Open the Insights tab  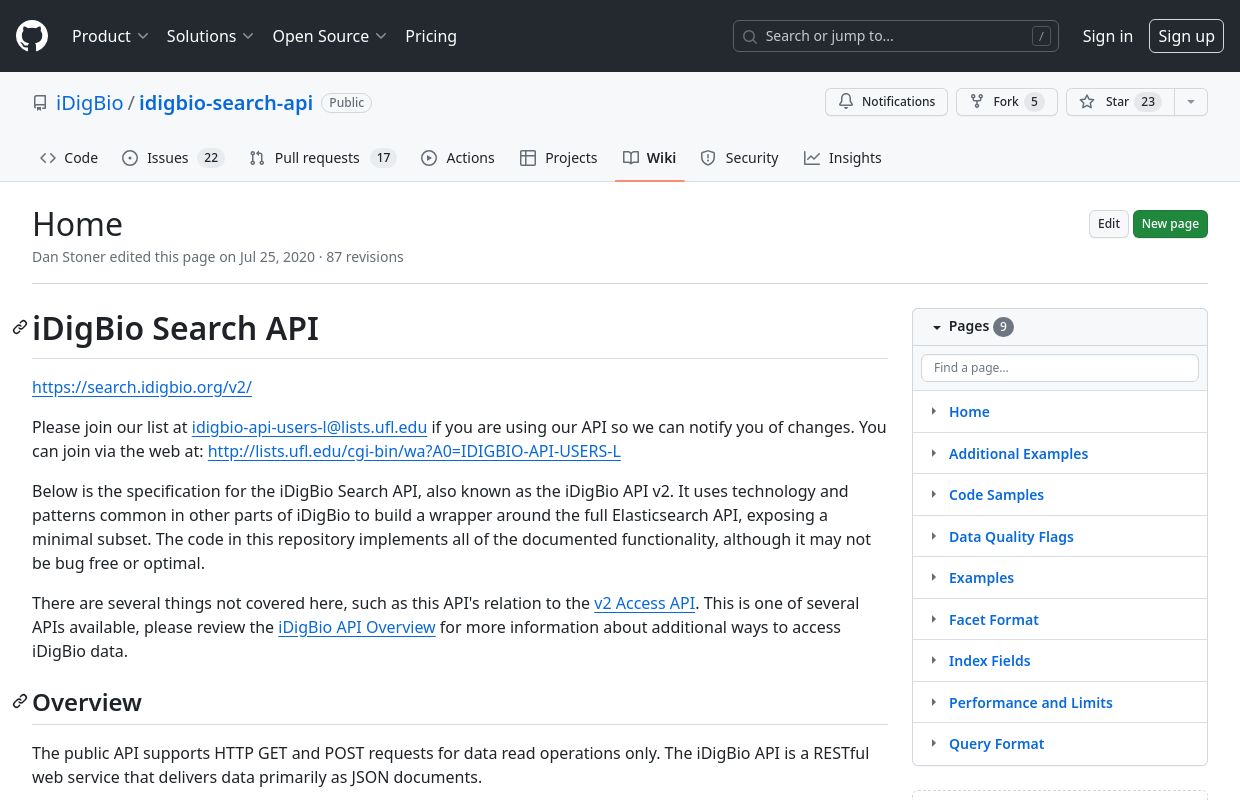(843, 158)
